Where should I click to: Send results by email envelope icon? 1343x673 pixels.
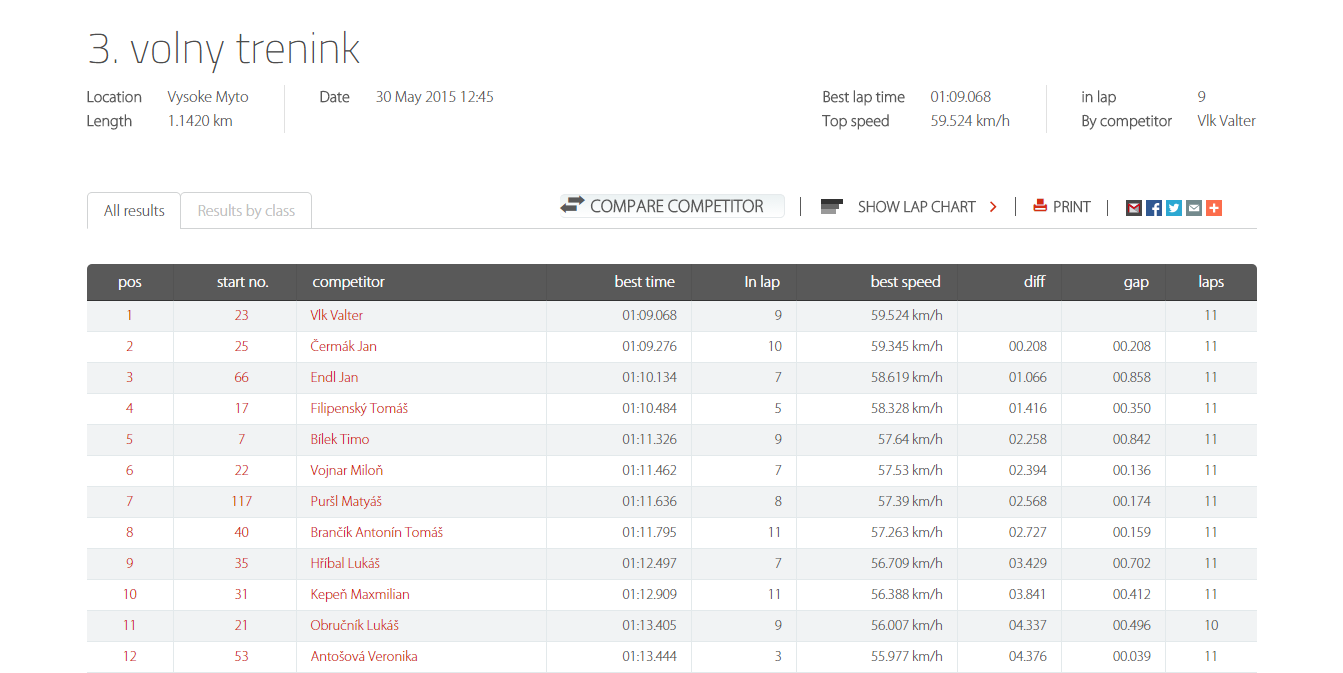[1194, 208]
